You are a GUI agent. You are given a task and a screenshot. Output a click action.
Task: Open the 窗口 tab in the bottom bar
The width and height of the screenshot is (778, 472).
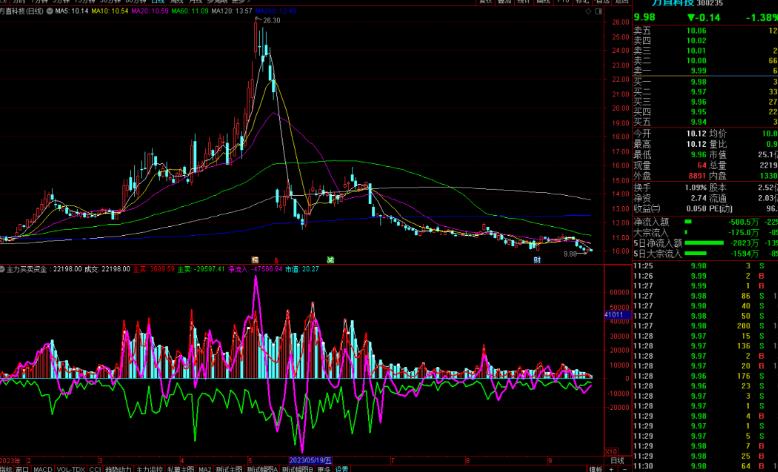[22, 469]
